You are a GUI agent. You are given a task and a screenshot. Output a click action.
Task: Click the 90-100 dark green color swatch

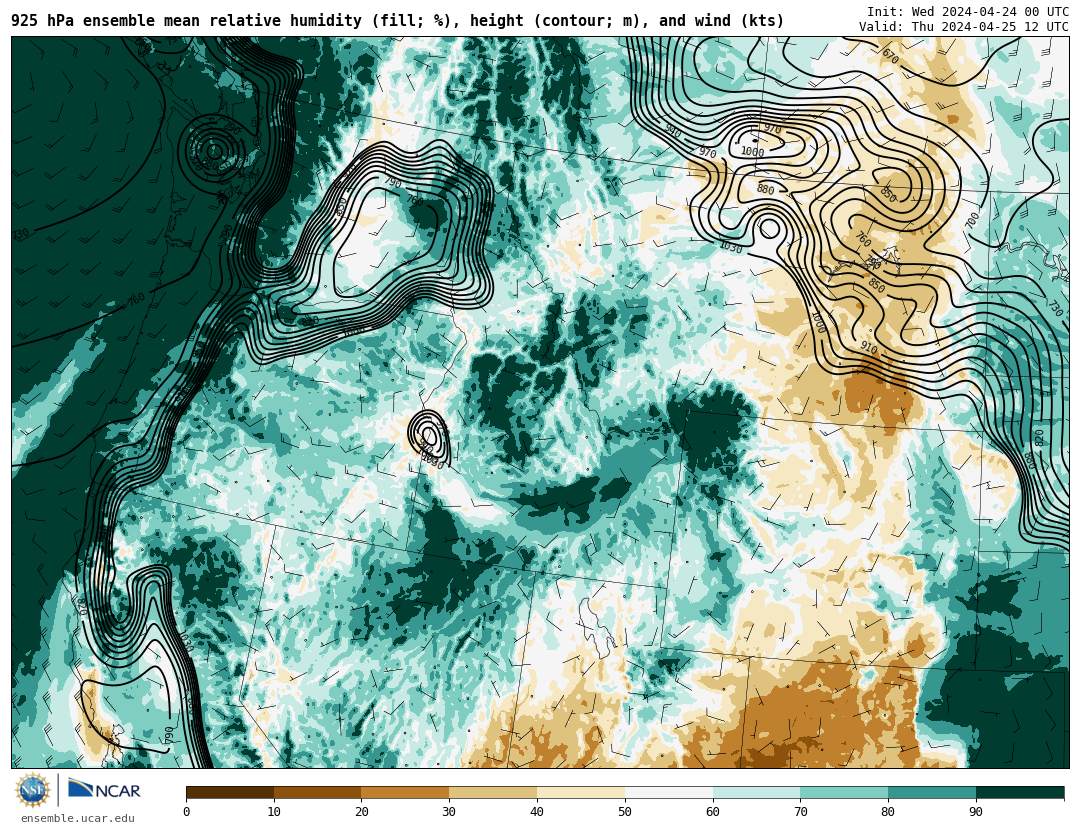click(1020, 792)
